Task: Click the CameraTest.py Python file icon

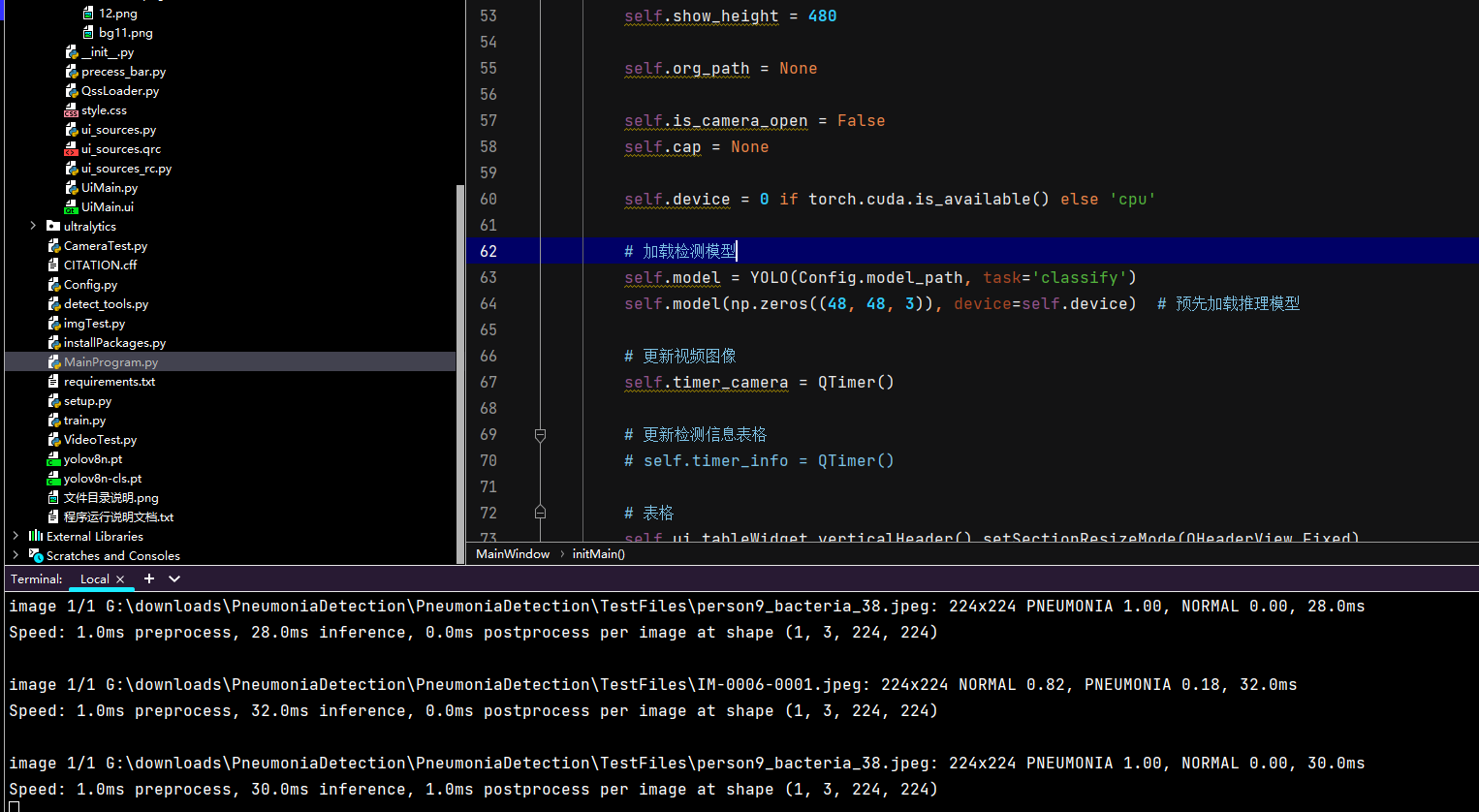Action: coord(53,246)
